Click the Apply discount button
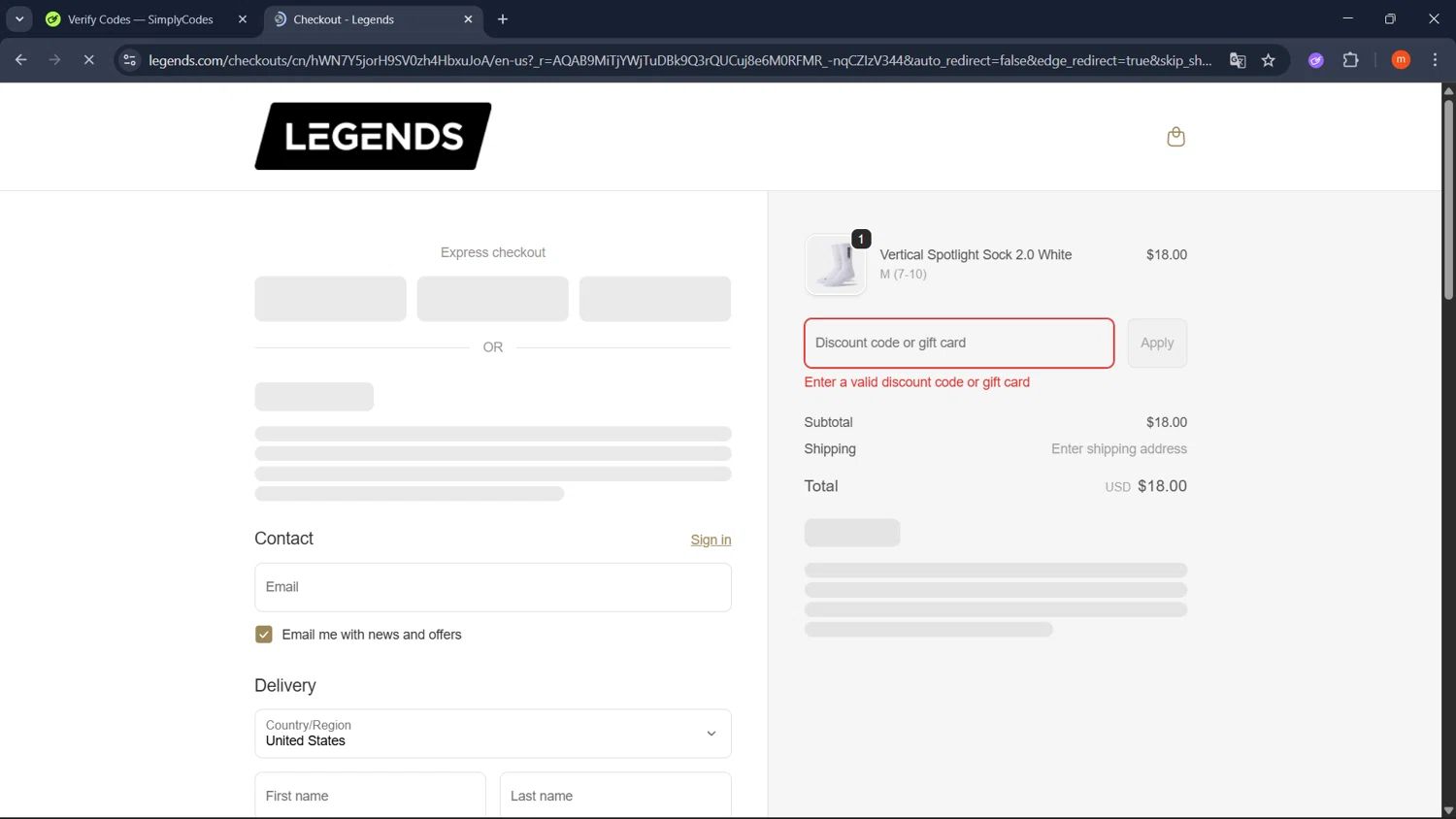The width and height of the screenshot is (1456, 819). pos(1157,343)
